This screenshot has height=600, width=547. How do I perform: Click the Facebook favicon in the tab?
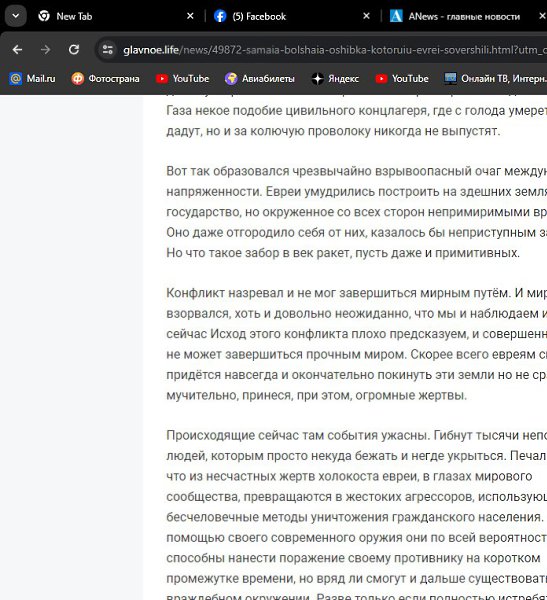(220, 16)
